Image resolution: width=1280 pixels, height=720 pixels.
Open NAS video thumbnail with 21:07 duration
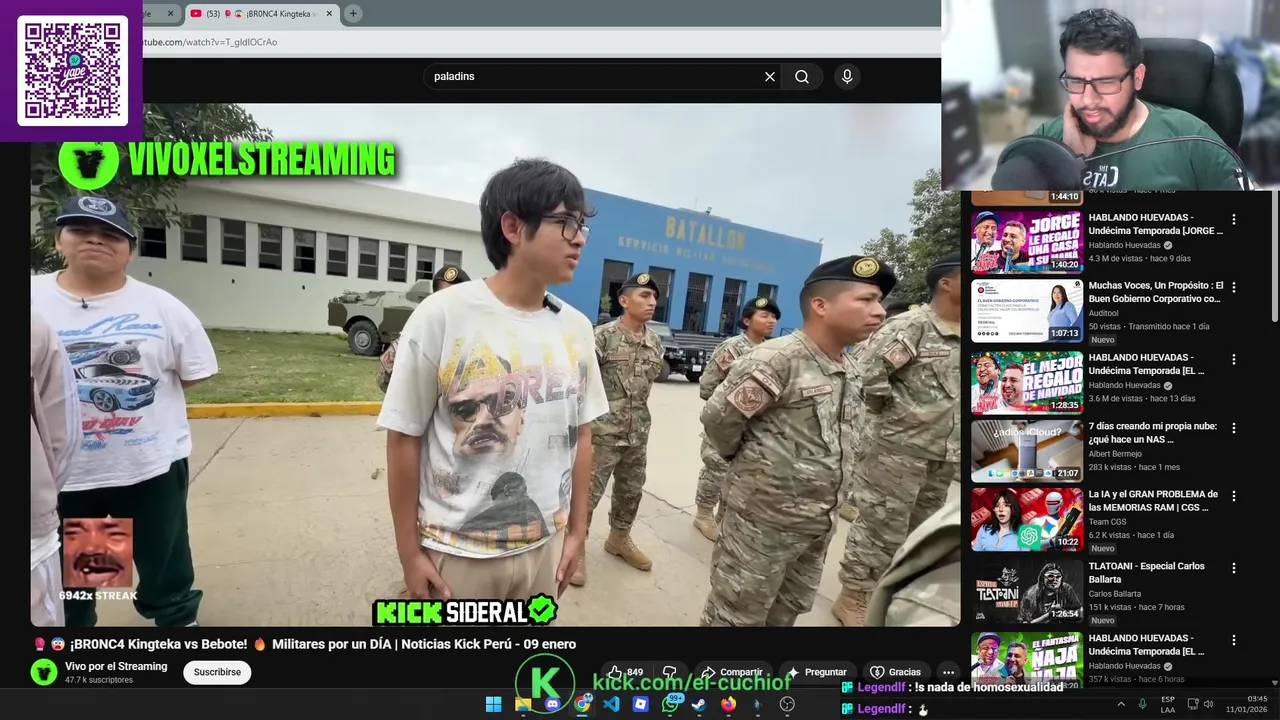coord(1027,451)
